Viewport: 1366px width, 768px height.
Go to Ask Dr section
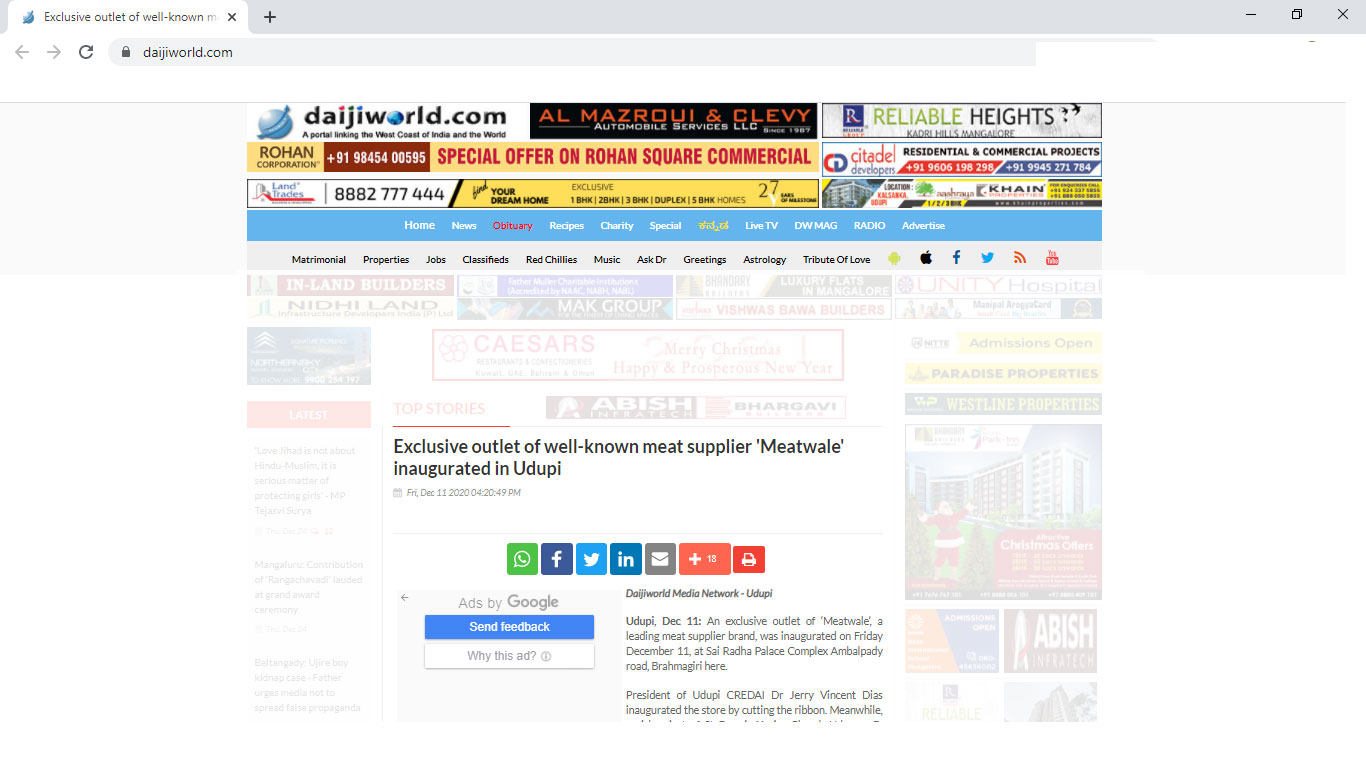click(x=652, y=259)
